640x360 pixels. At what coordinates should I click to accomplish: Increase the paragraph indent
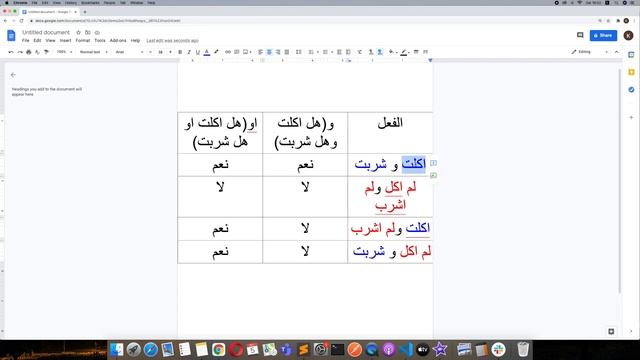pyautogui.click(x=348, y=52)
